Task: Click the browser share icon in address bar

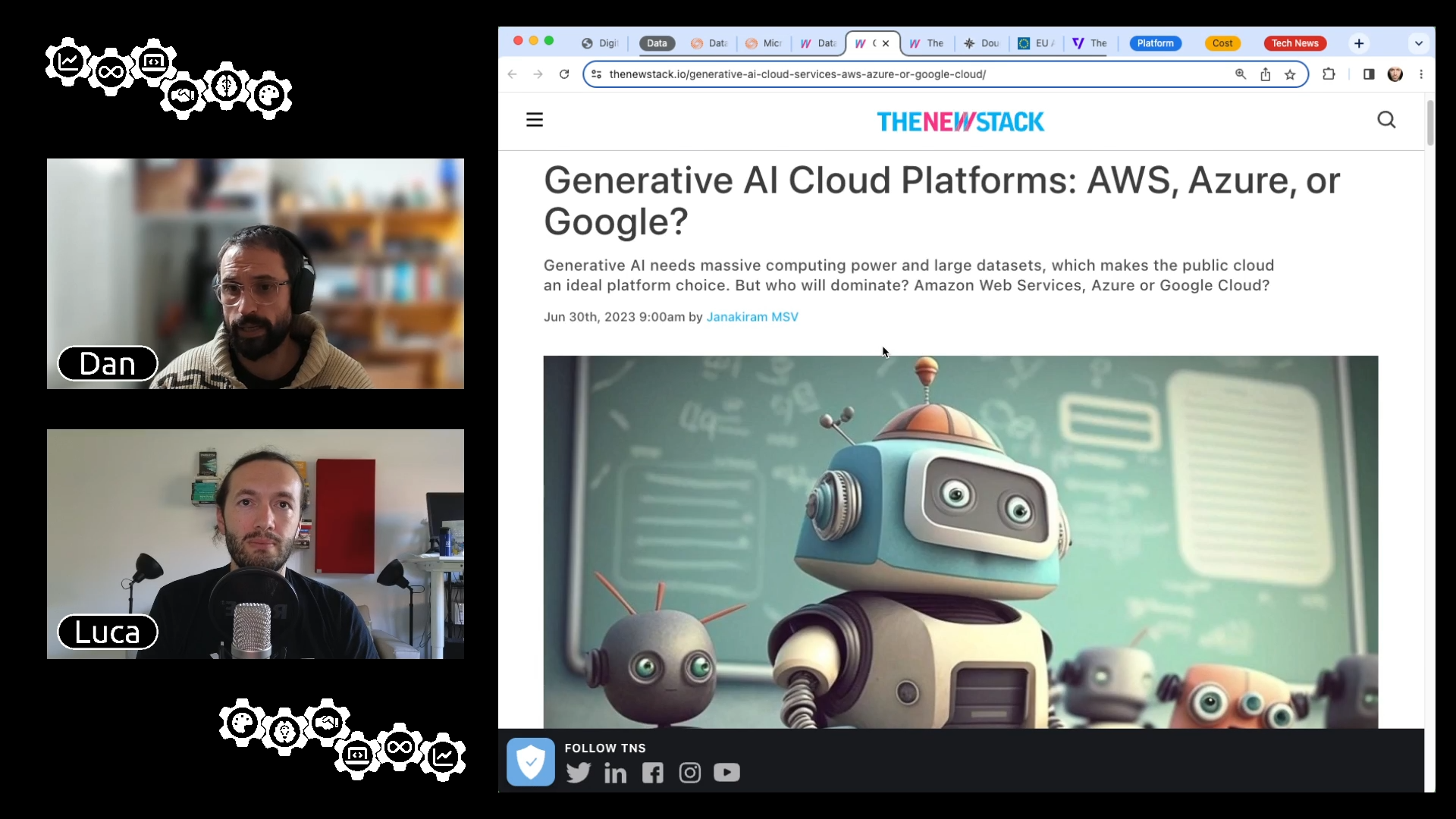Action: coord(1265,74)
